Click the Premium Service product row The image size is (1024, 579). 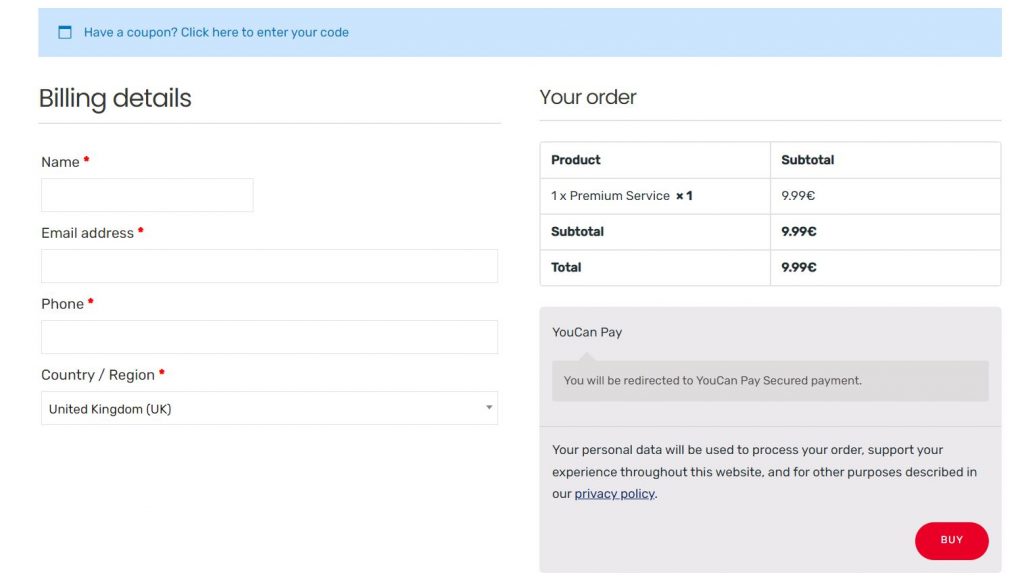[770, 196]
